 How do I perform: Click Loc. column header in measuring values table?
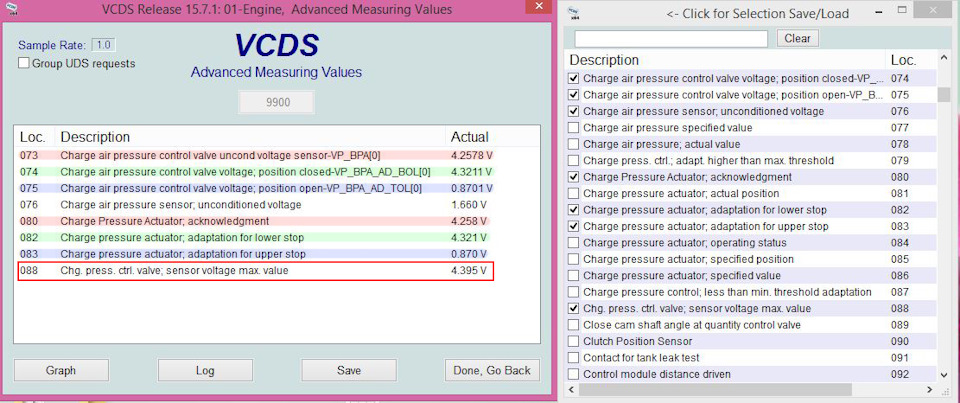coord(34,137)
